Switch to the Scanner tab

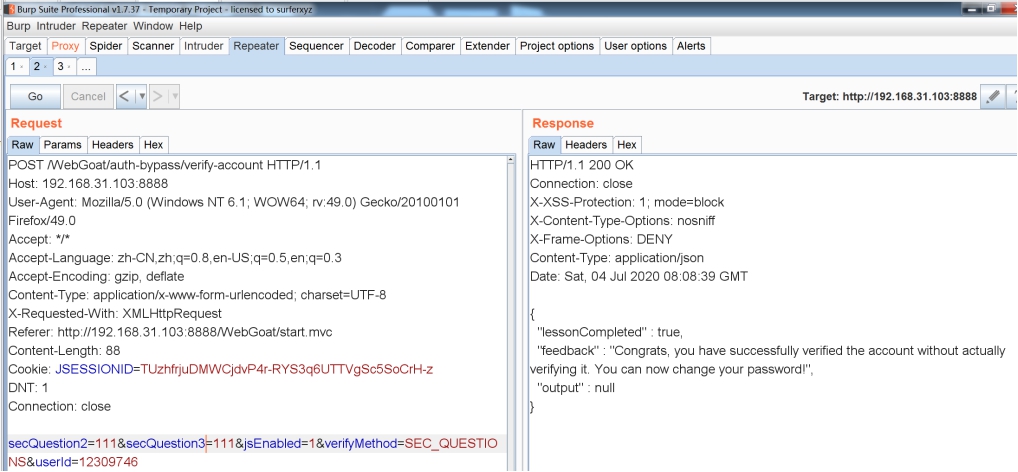[153, 46]
